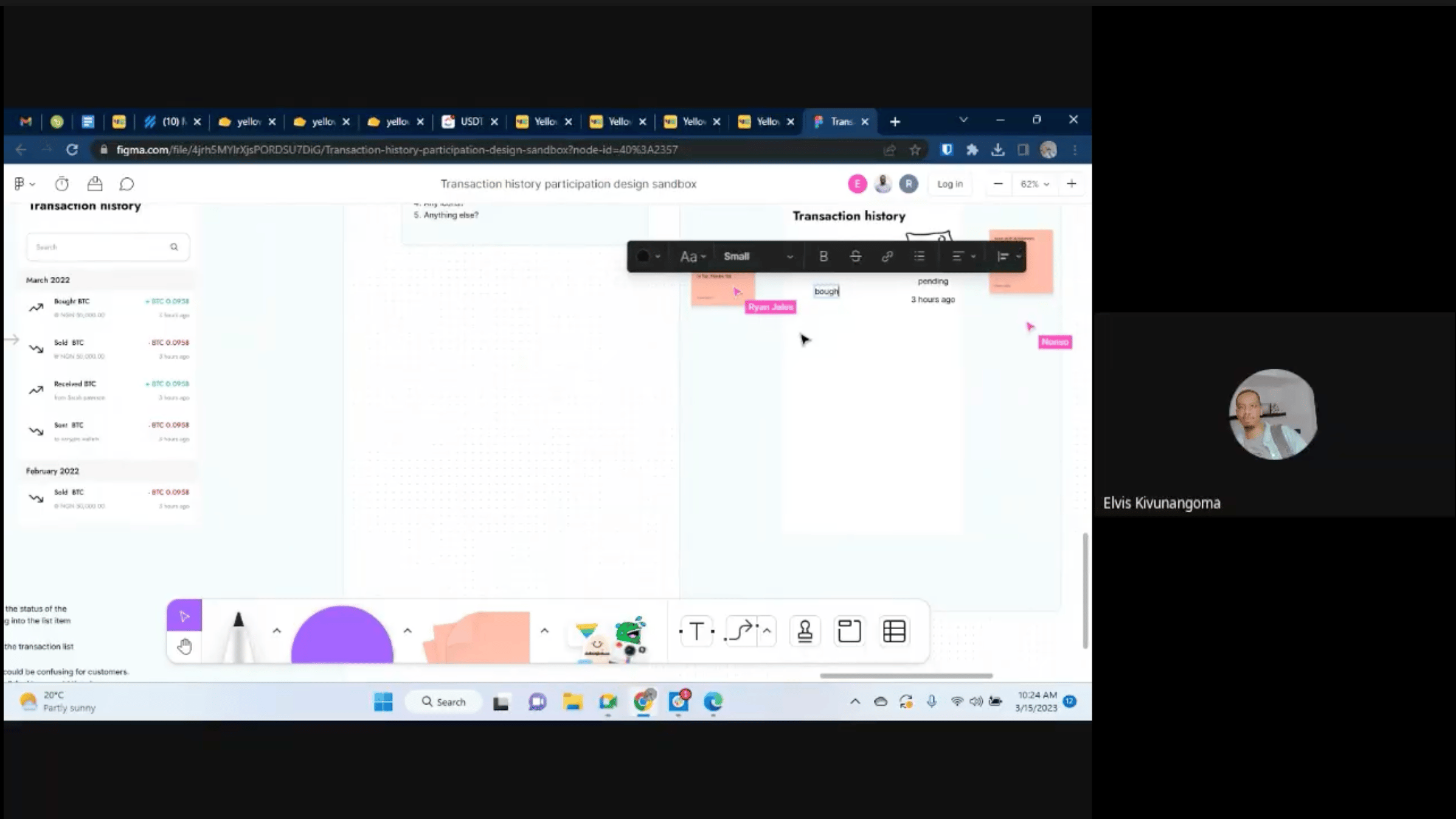Expand marker tool options chevron
Screen dimensions: 1456x819
coord(277,631)
